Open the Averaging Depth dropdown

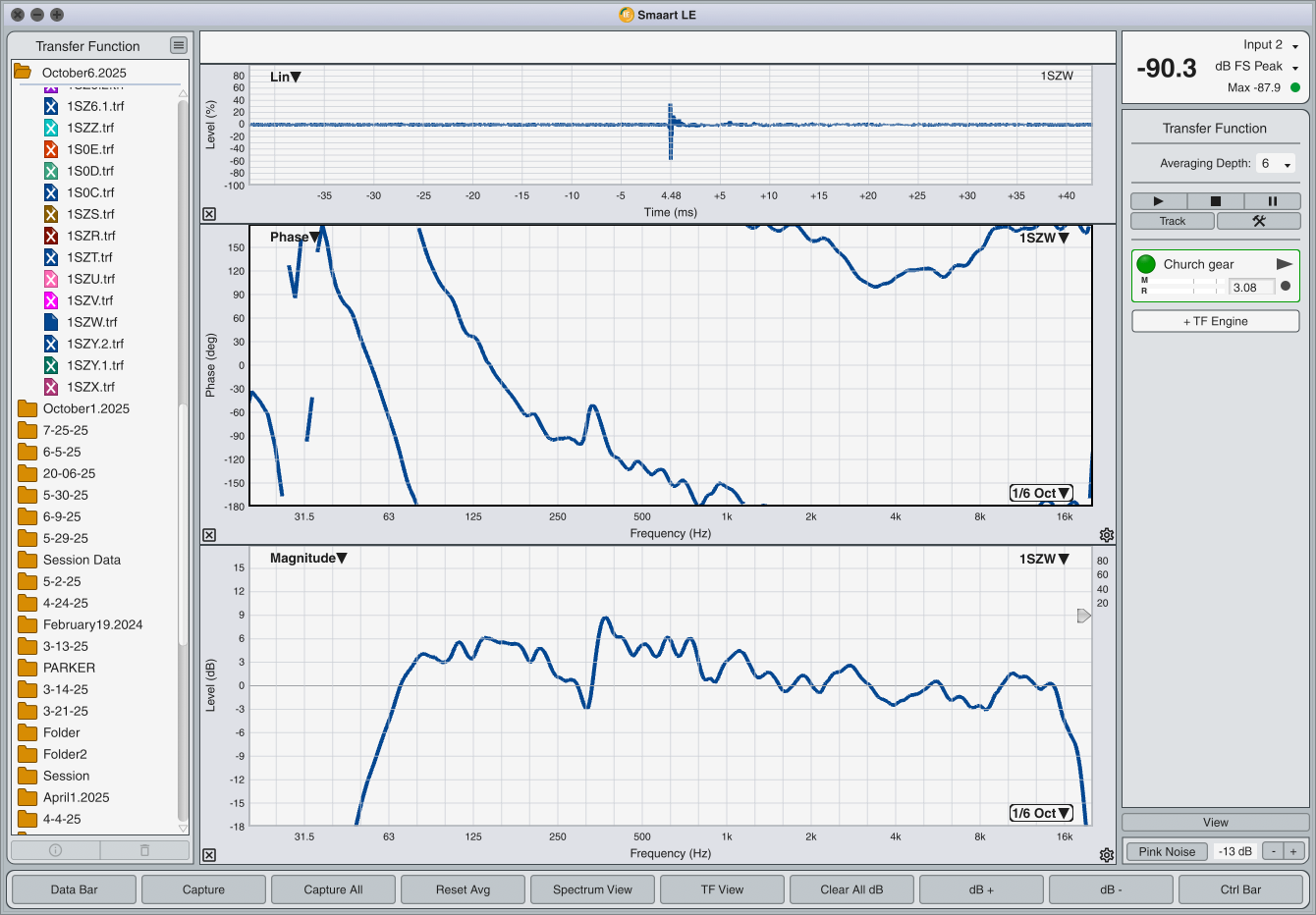[1276, 164]
